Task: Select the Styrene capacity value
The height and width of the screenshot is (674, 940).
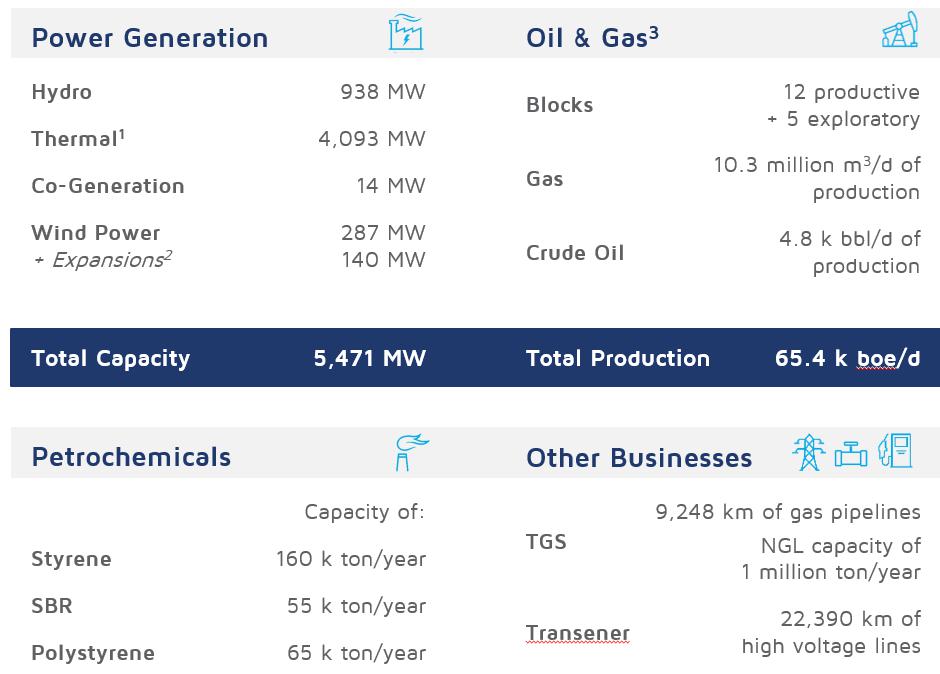Action: pyautogui.click(x=351, y=559)
